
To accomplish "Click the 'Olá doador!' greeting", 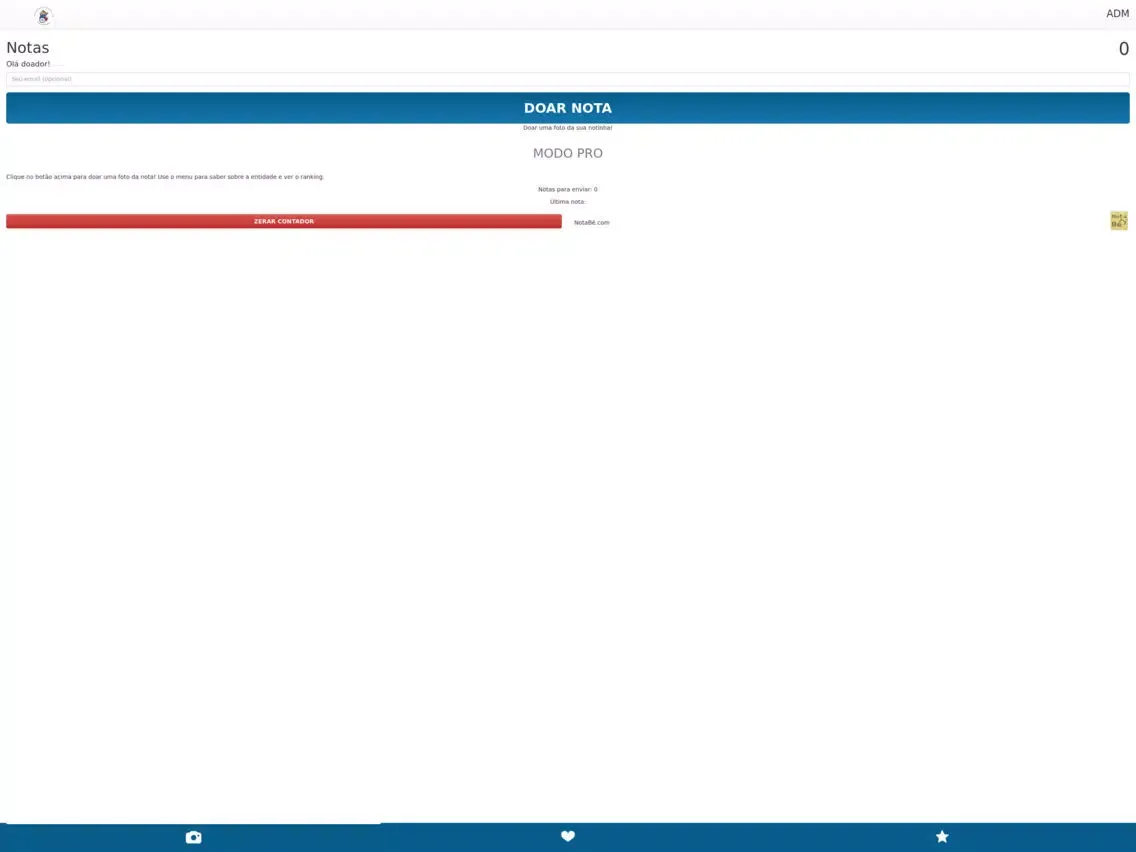I will (28, 64).
